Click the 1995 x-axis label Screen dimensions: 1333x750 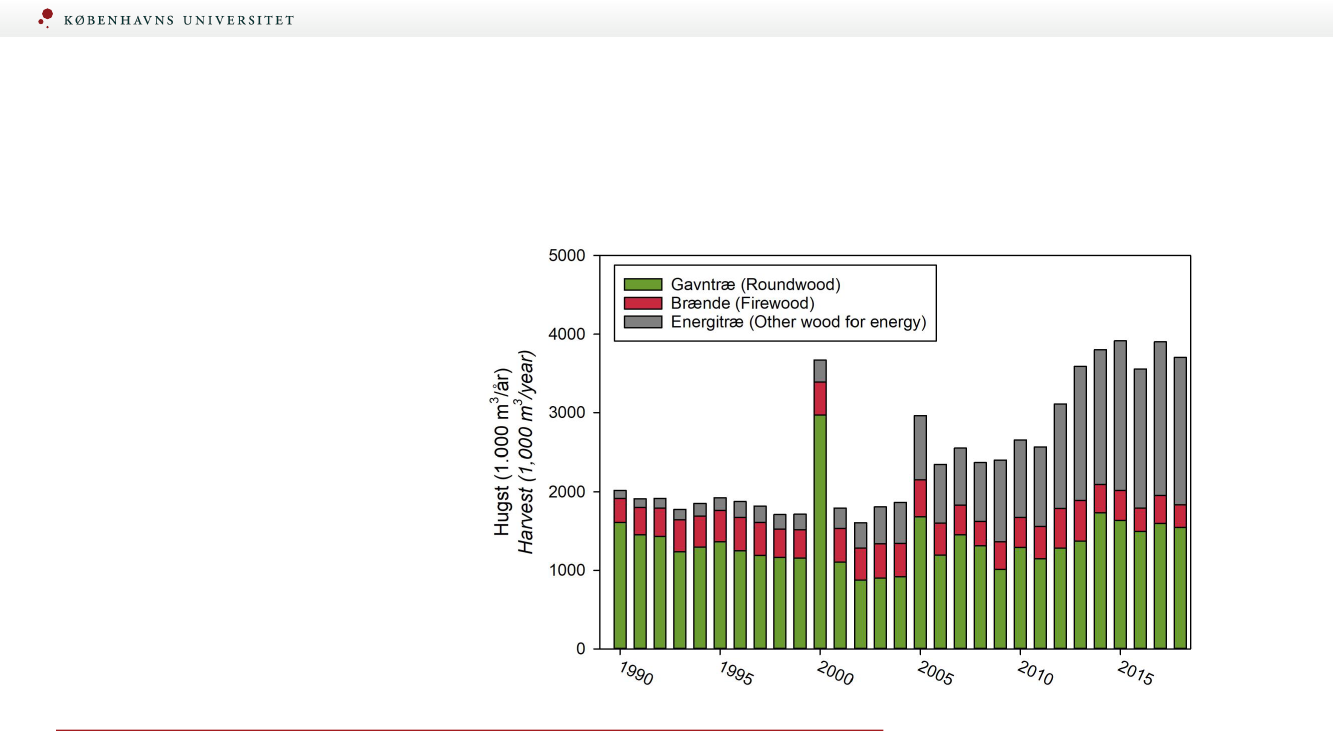(x=735, y=673)
